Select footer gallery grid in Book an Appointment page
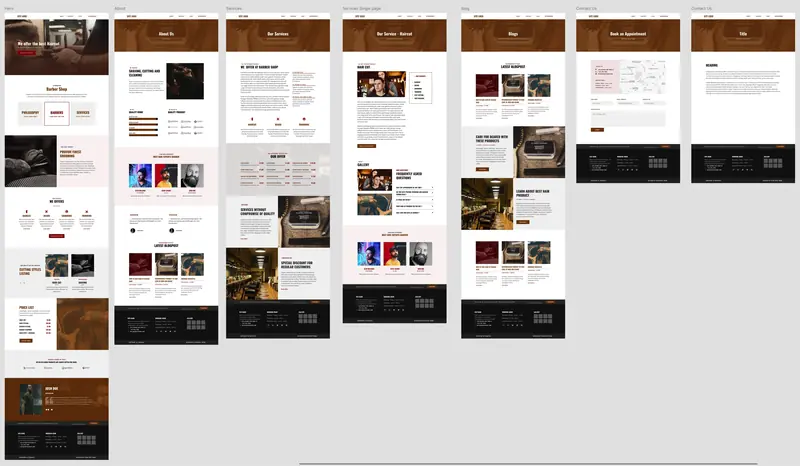 pos(658,163)
